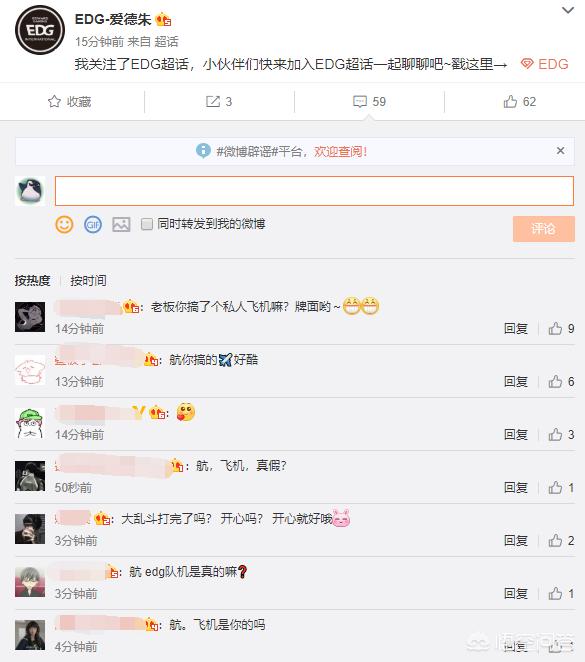The image size is (585, 662).
Task: Sort comments by 按热度
Action: [x=32, y=280]
